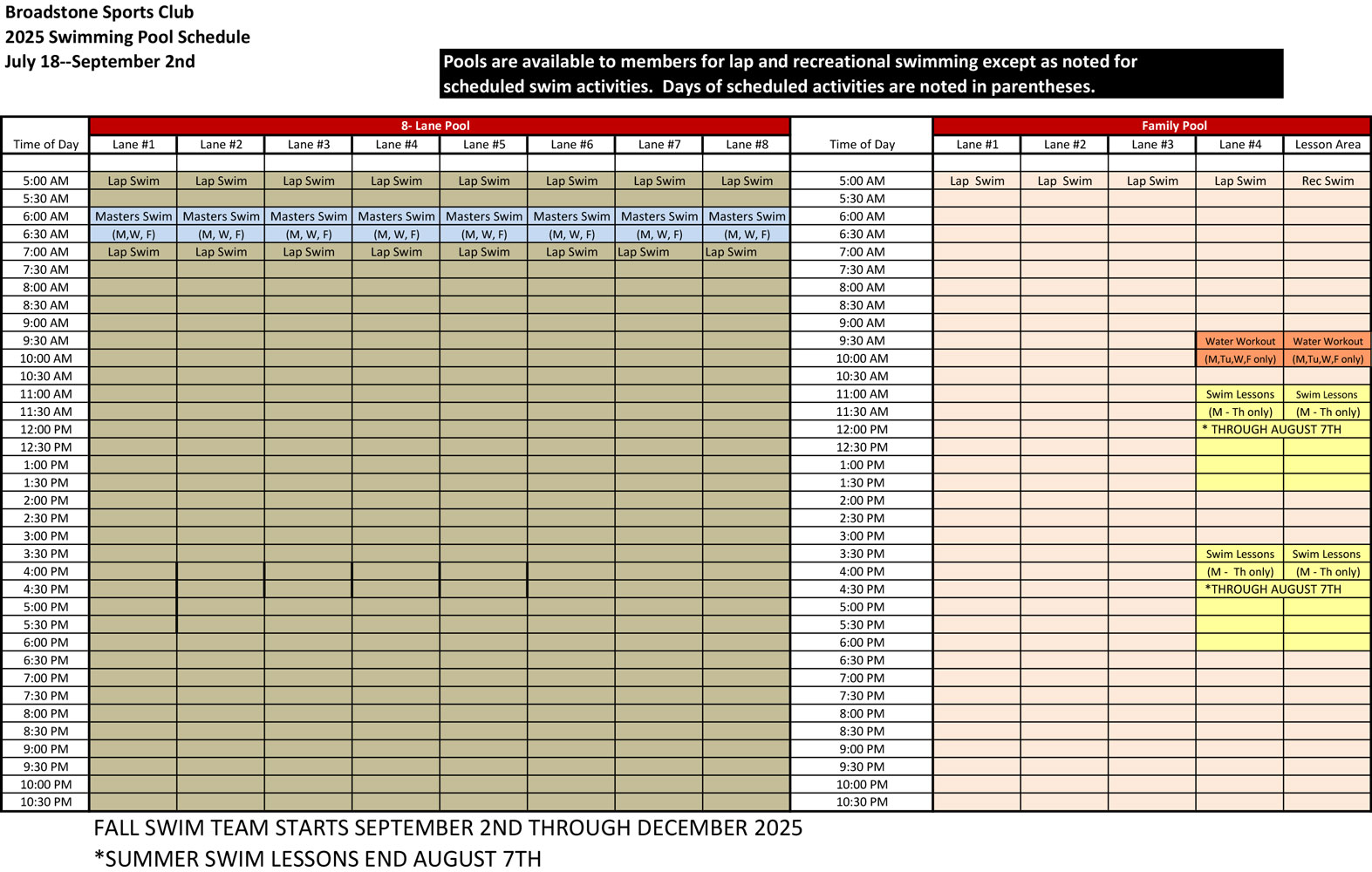1372x872 pixels.
Task: Click 'Water Workout' in Family Pool Lane #4
Action: click(1240, 341)
